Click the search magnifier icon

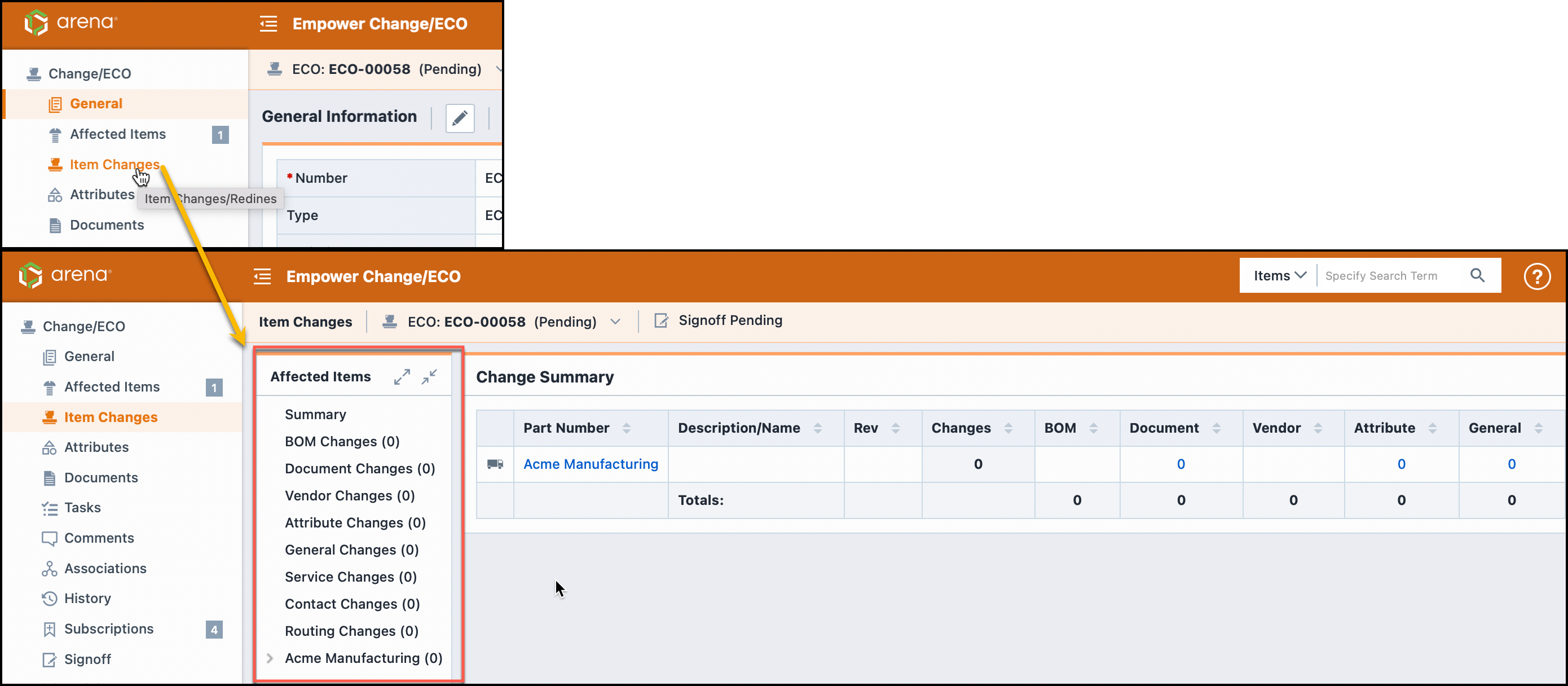[1477, 276]
